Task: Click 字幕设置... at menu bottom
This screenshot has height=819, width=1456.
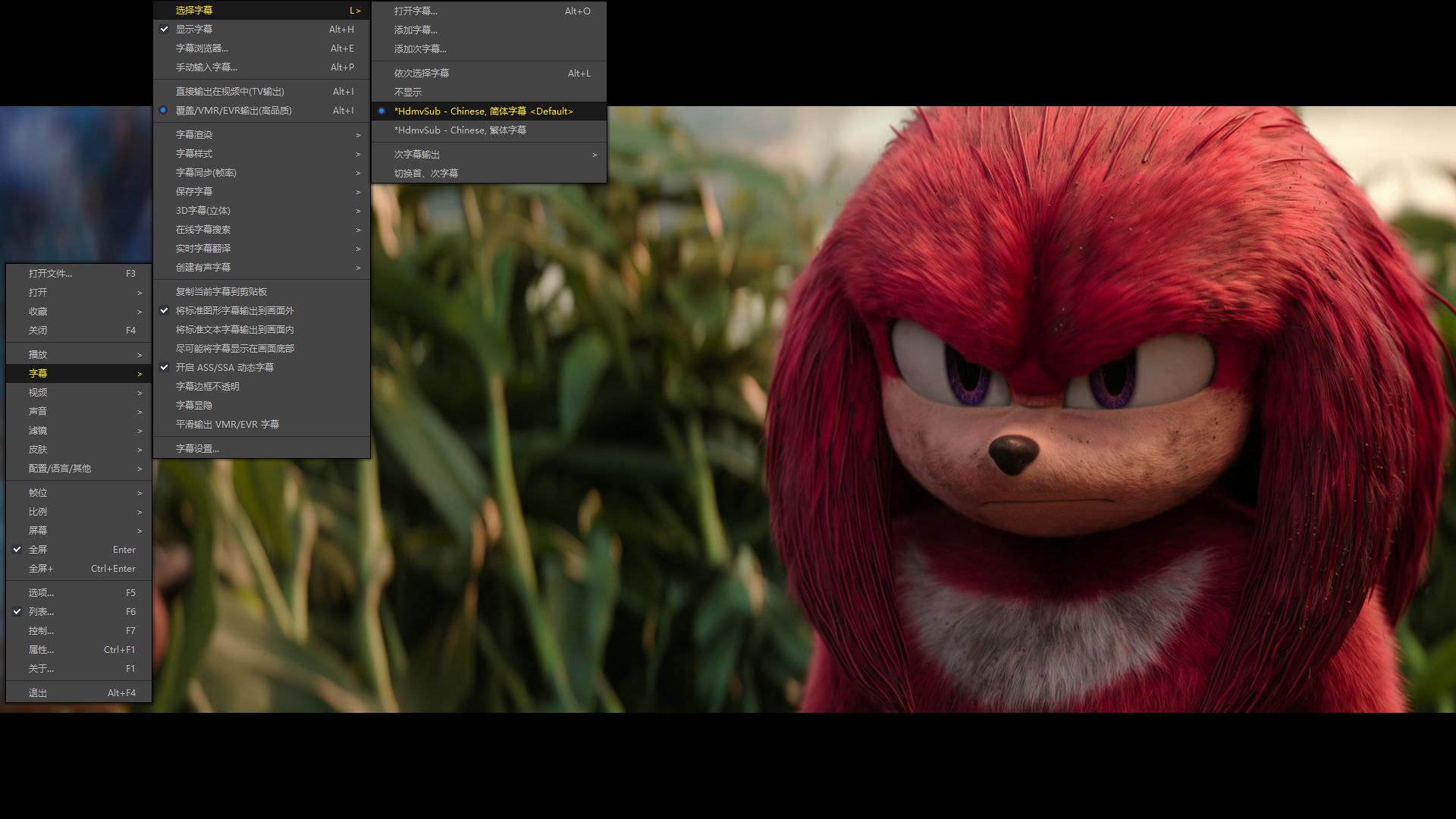Action: pos(197,449)
